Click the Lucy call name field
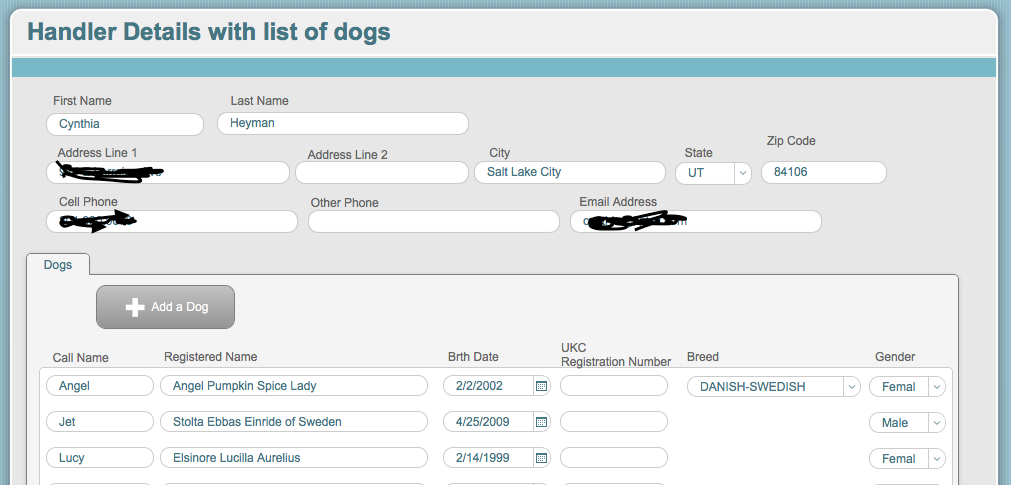Screen dimensions: 1011x485 [x=100, y=458]
